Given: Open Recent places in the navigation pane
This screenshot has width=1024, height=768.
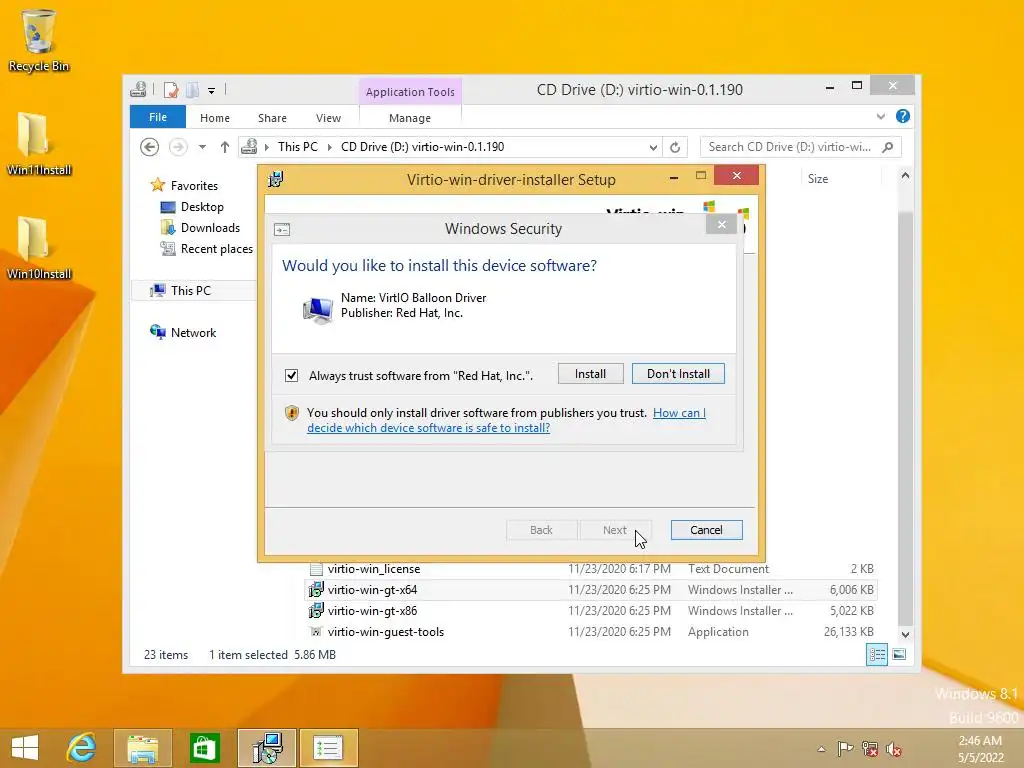Looking at the screenshot, I should (216, 248).
